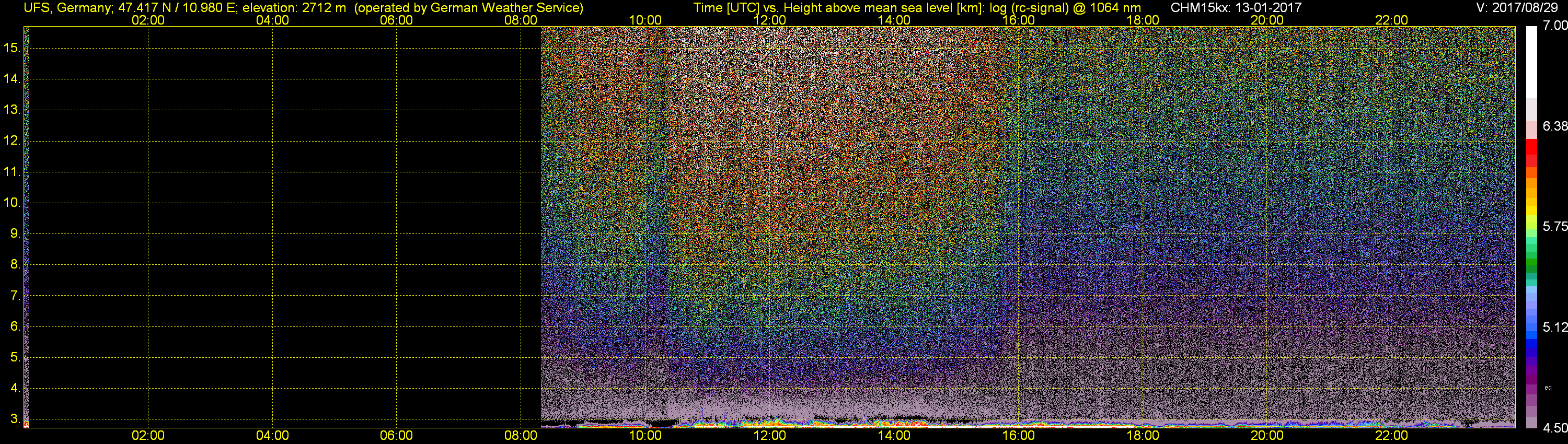
Task: Click the '10:00' label on the top time axis
Action: click(645, 20)
